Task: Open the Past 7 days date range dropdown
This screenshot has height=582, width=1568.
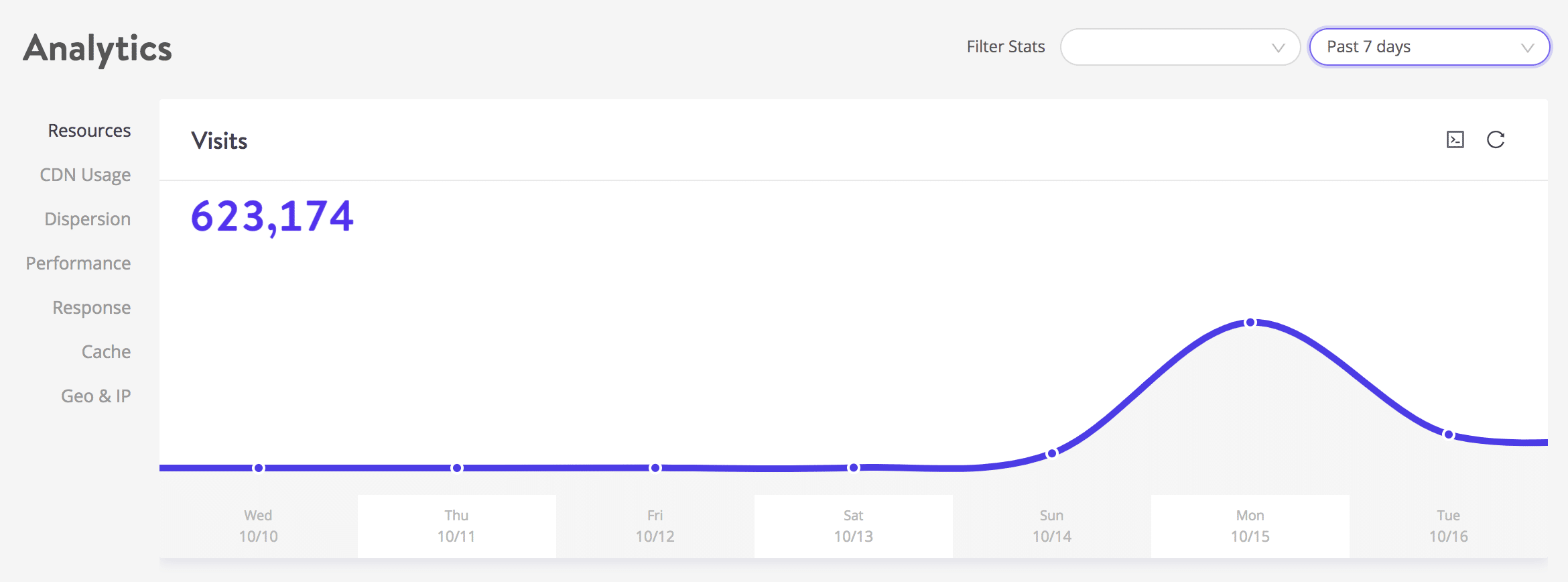Action: point(1429,47)
